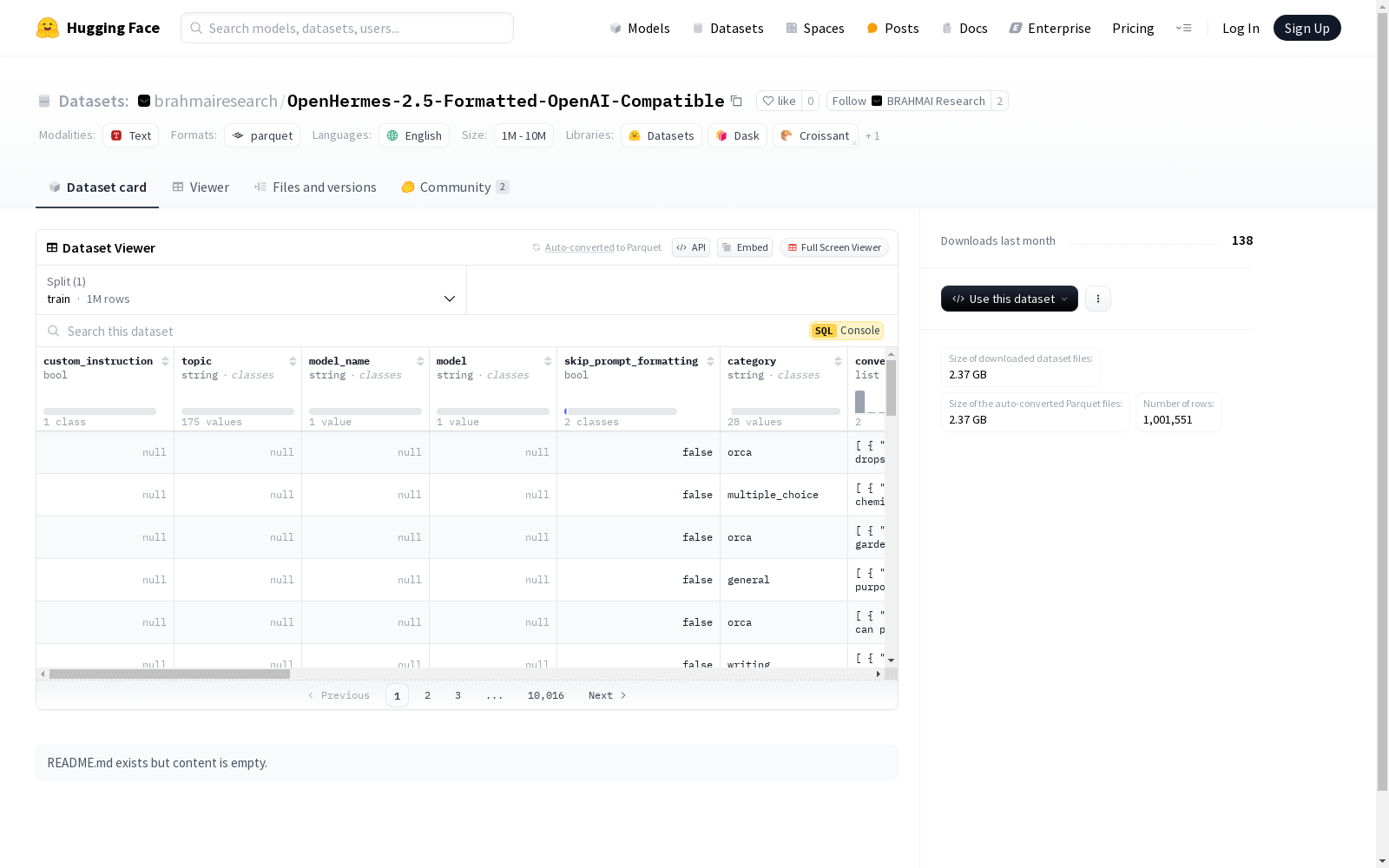The width and height of the screenshot is (1389, 868).
Task: Click the heart like button
Action: click(779, 101)
